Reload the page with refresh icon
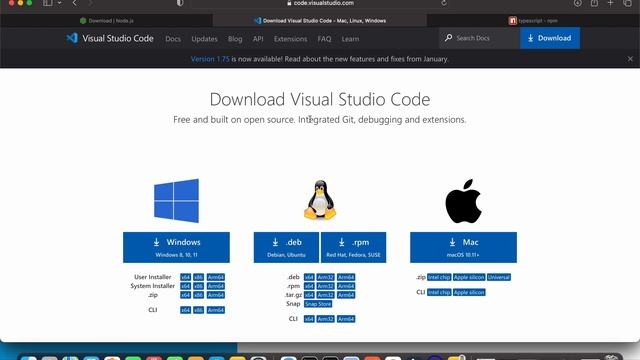 pyautogui.click(x=444, y=3)
